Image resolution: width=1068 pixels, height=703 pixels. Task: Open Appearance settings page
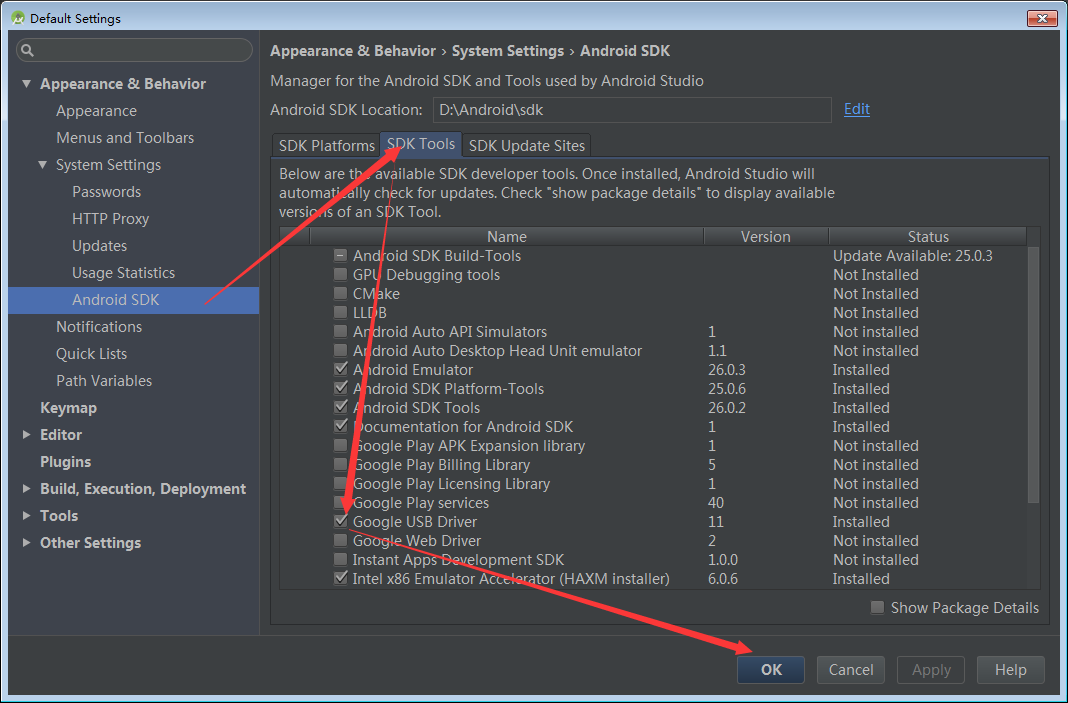pyautogui.click(x=96, y=111)
